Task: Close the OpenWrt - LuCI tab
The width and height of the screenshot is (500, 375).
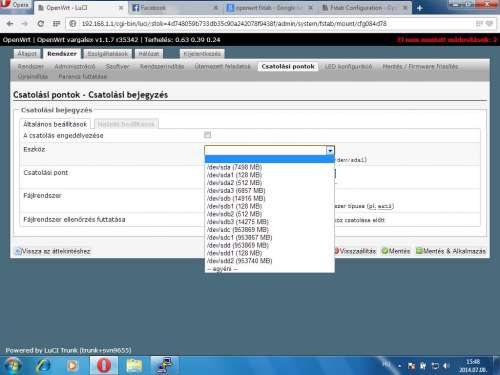Action: [121, 8]
